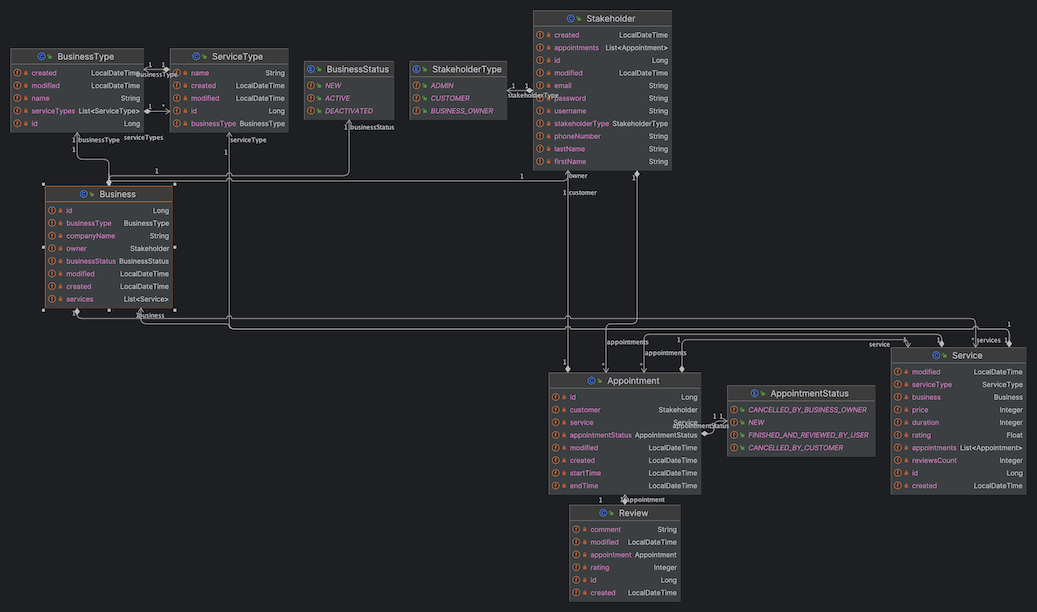Screen dimensions: 1037x612
Task: Click the field icon beside phoneNumber in Stakeholder
Action: [x=540, y=136]
